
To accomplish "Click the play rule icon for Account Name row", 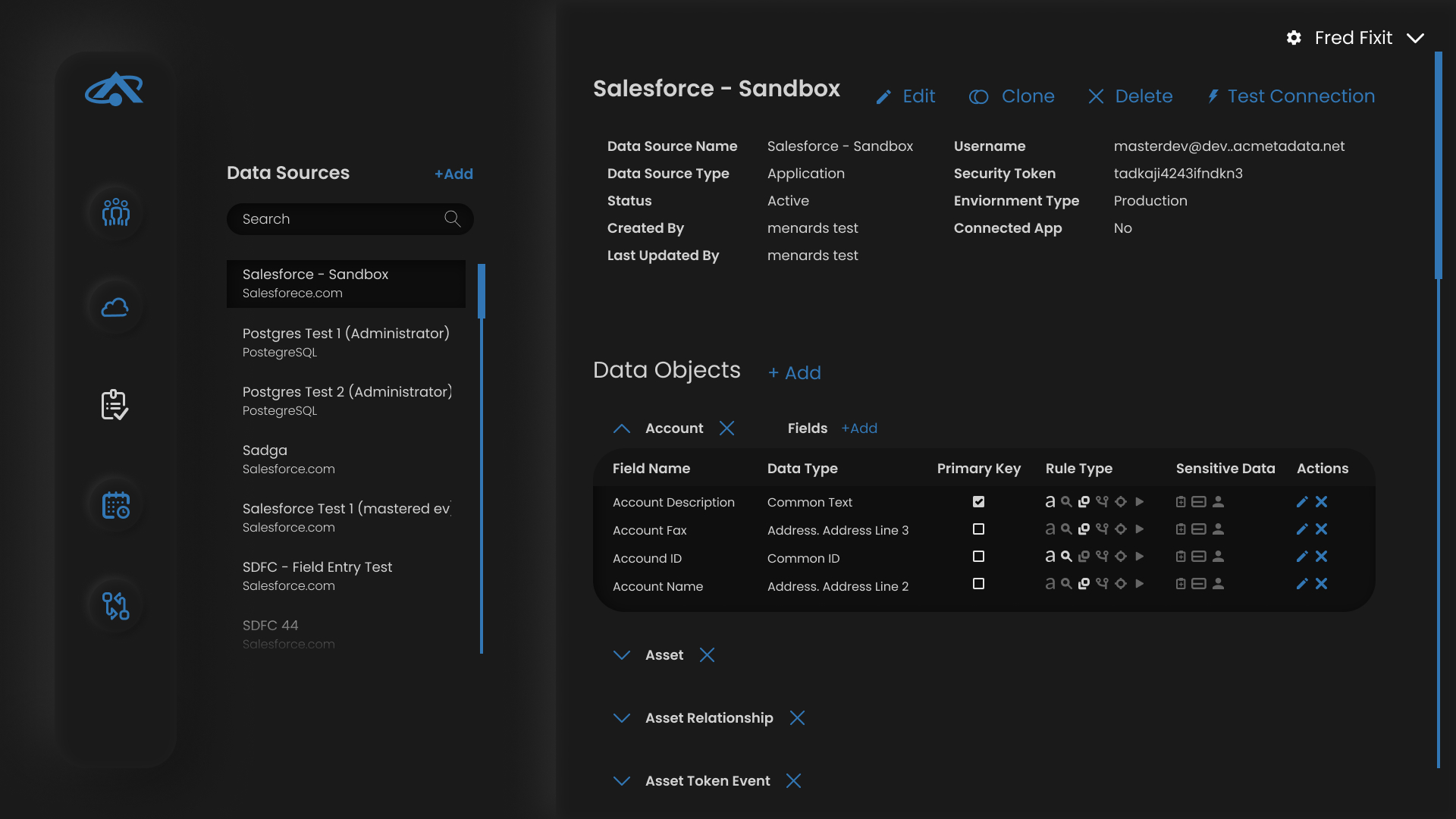I will pos(1140,584).
